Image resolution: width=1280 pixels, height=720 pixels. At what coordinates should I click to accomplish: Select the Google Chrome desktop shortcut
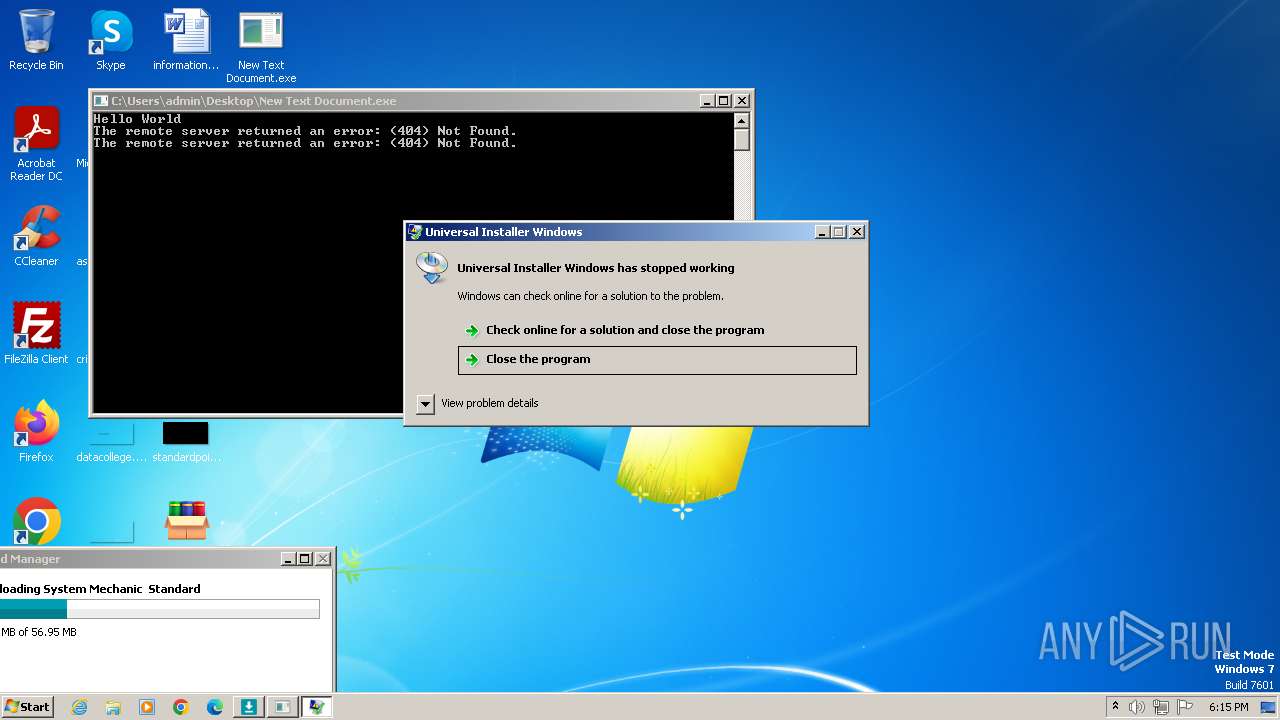click(36, 521)
